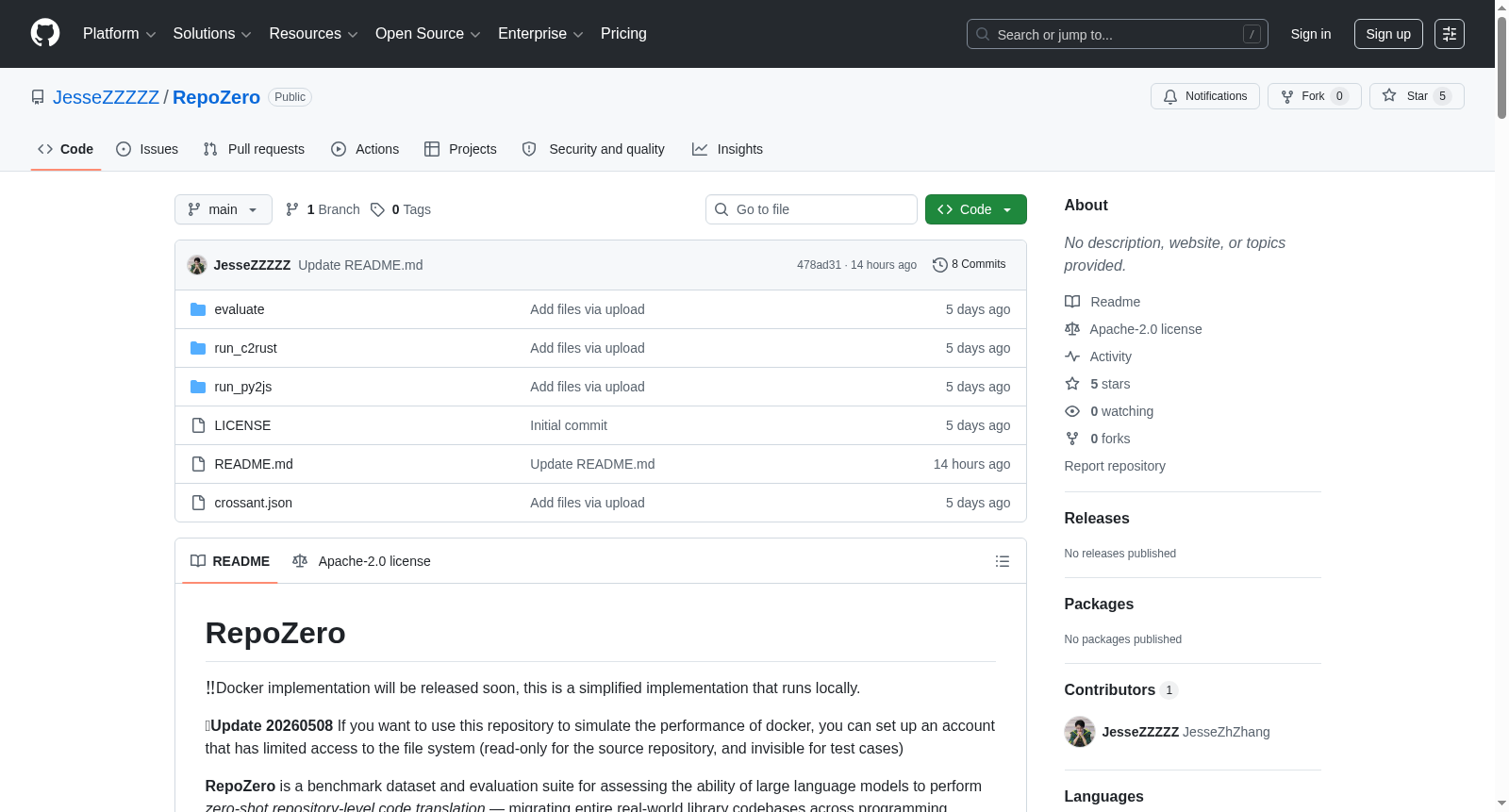Click the README.md file icon
Viewport: 1509px width, 812px height.
pyautogui.click(x=198, y=464)
